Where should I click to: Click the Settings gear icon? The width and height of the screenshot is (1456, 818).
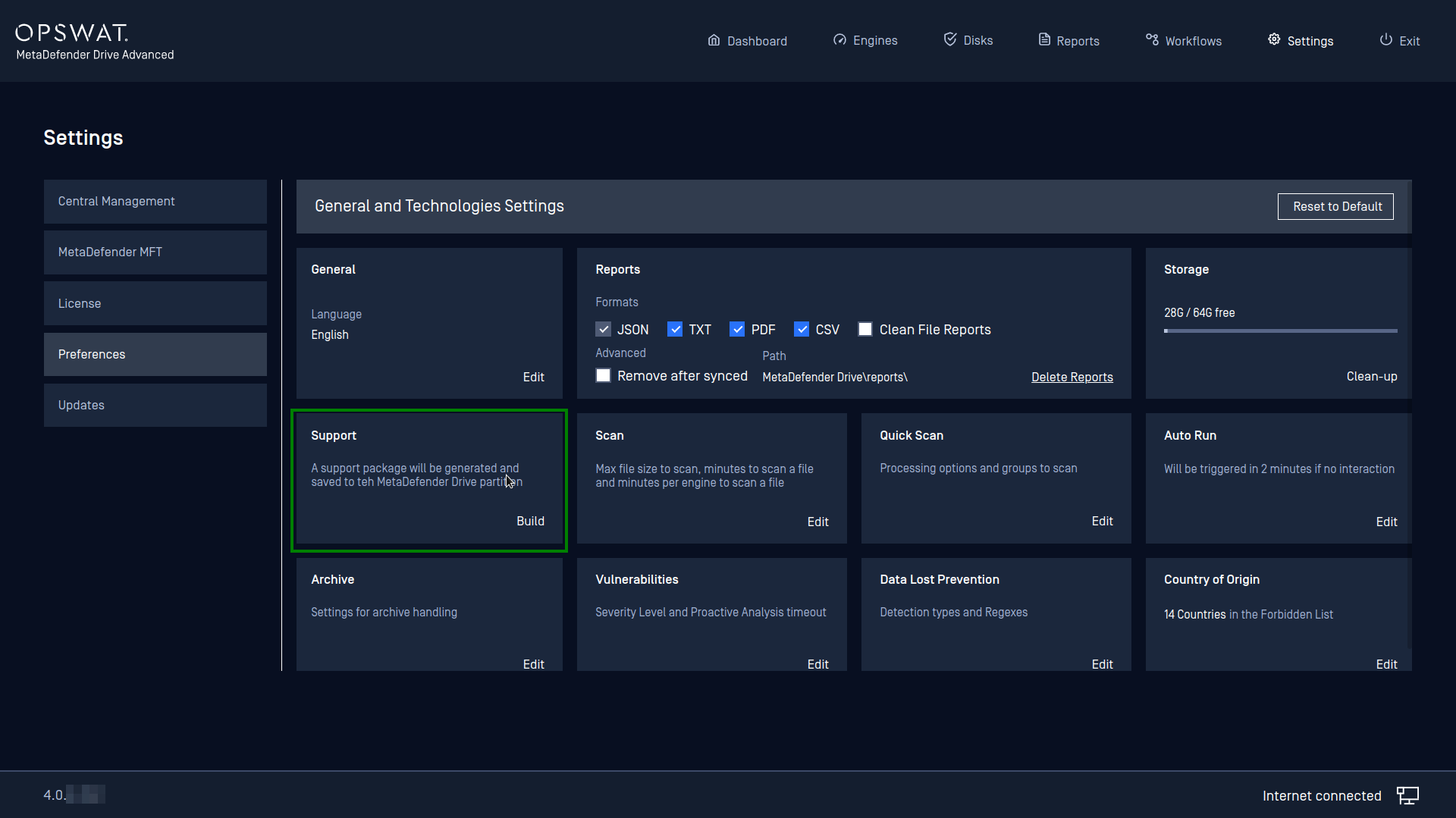tap(1274, 39)
